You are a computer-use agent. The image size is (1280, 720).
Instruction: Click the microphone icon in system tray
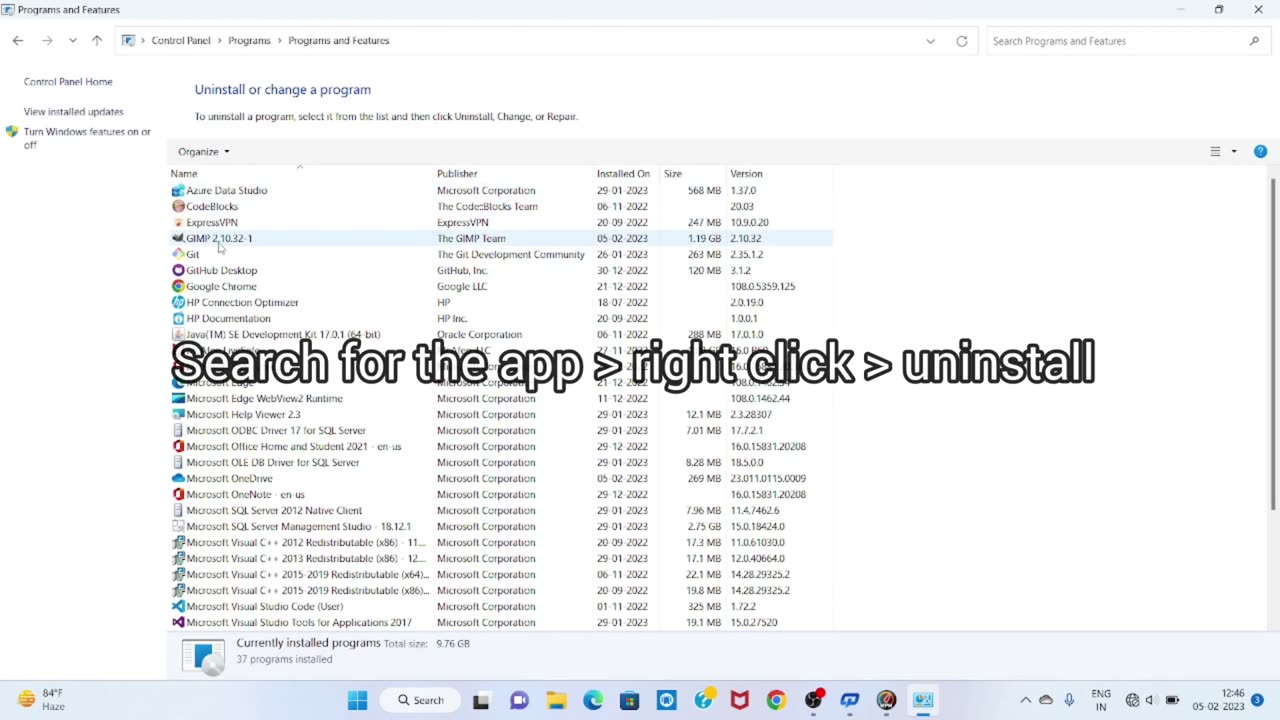click(x=1069, y=700)
